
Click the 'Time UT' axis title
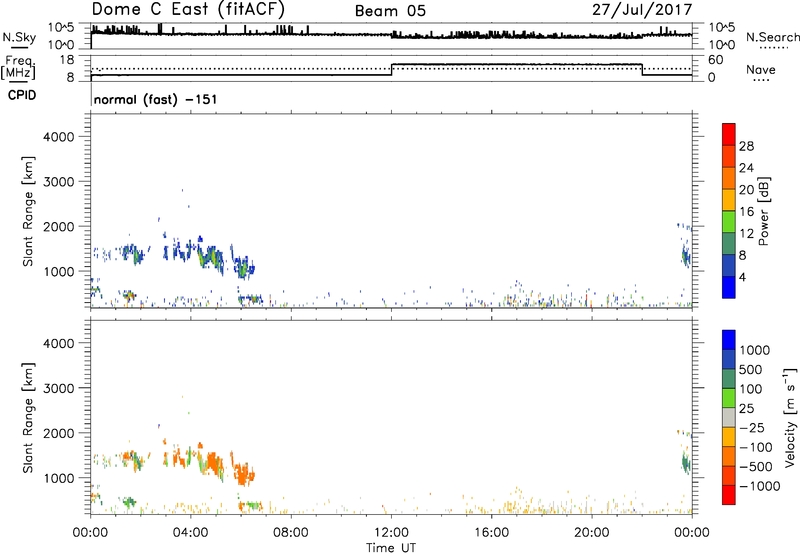point(391,547)
